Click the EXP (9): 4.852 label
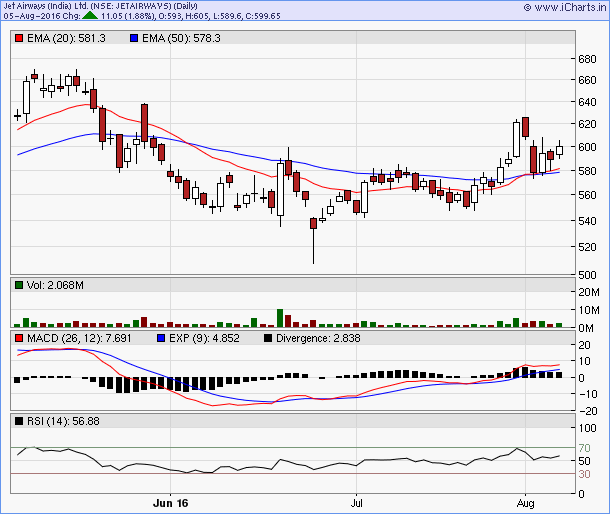Screen dimensions: 610x514 204,338
